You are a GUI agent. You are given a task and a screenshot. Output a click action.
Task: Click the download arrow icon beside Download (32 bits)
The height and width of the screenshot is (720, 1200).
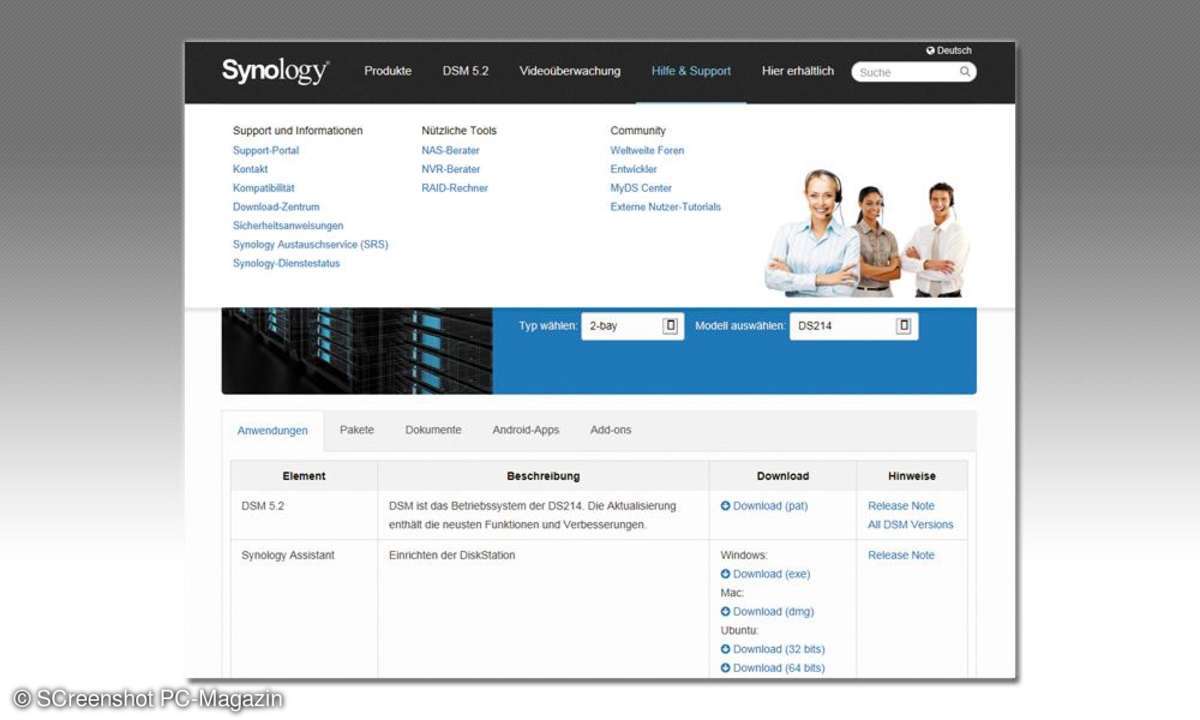pyautogui.click(x=726, y=649)
